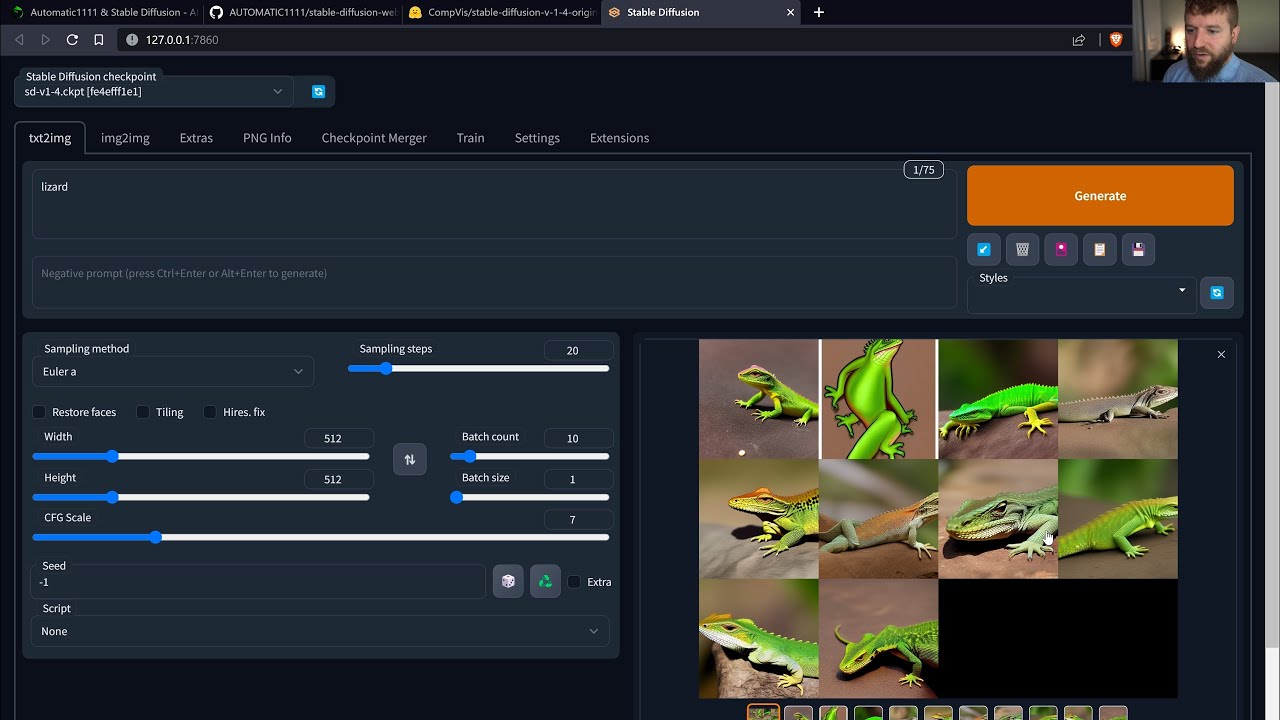Click the CFG Scale number box
1280x720 pixels.
[x=576, y=520]
